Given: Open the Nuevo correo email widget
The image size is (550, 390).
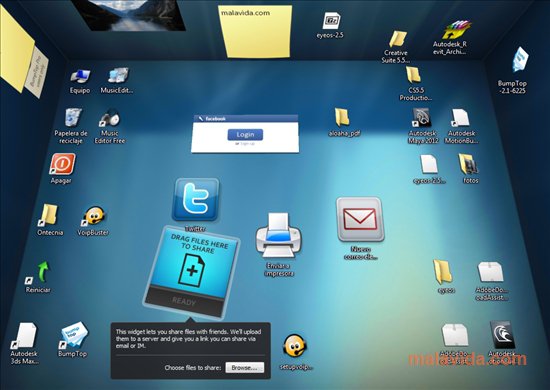Looking at the screenshot, I should [x=360, y=220].
